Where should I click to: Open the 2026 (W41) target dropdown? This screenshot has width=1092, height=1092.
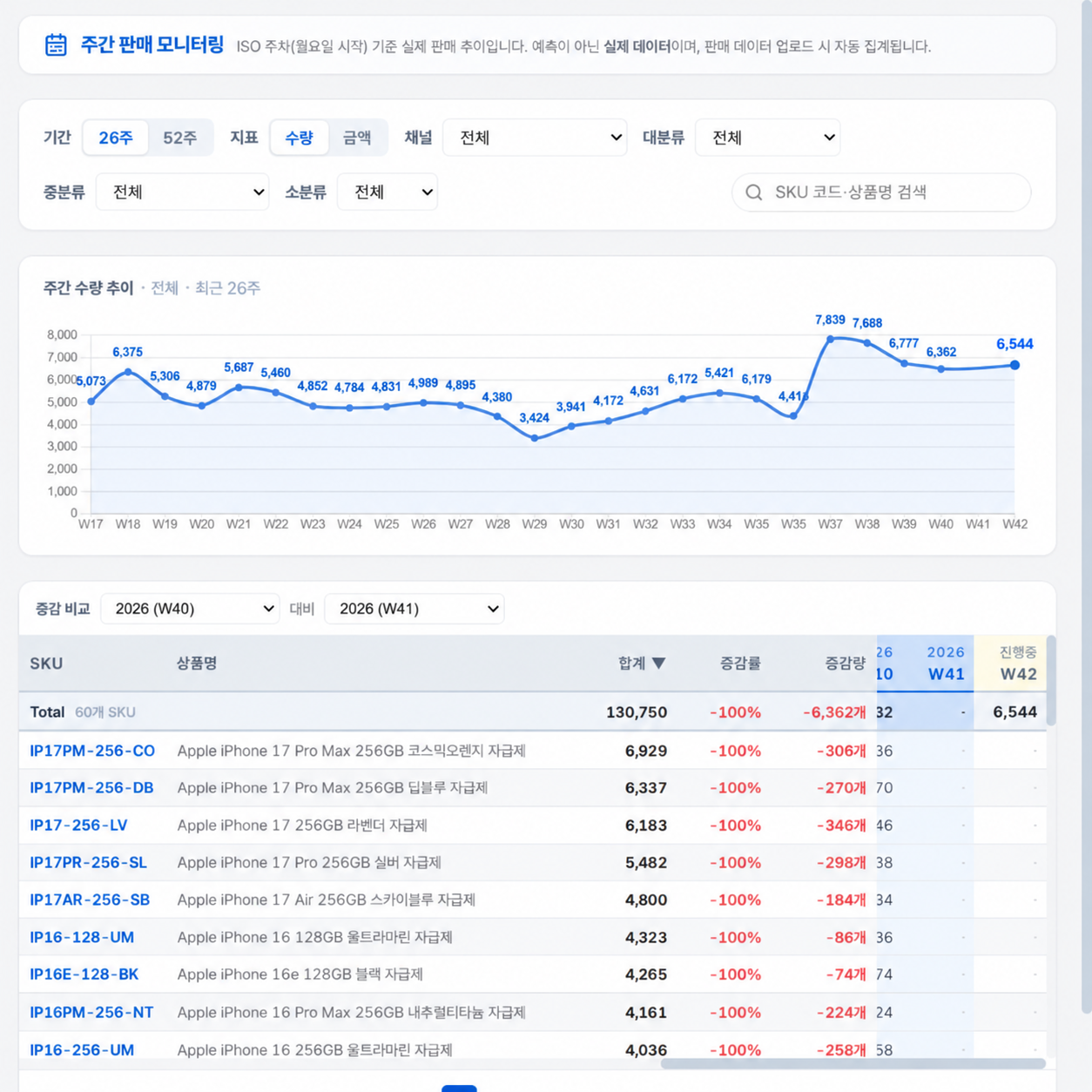point(414,609)
